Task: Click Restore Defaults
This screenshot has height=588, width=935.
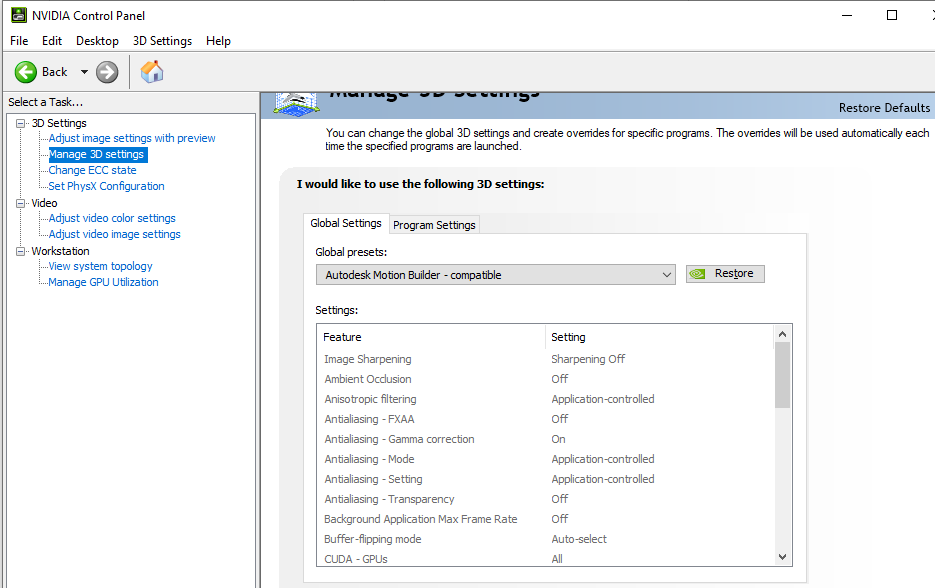Action: click(884, 107)
